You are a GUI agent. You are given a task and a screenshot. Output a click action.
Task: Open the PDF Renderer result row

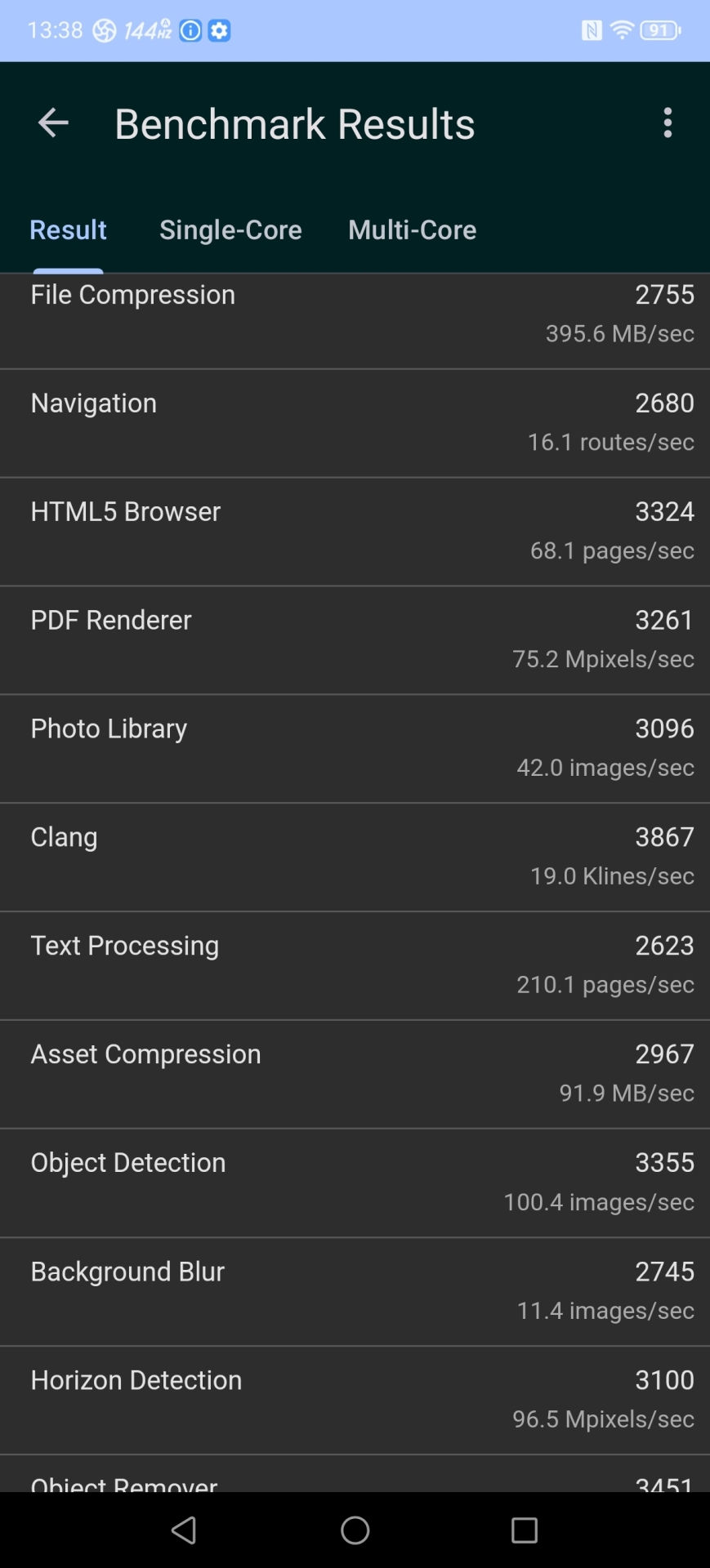[355, 639]
